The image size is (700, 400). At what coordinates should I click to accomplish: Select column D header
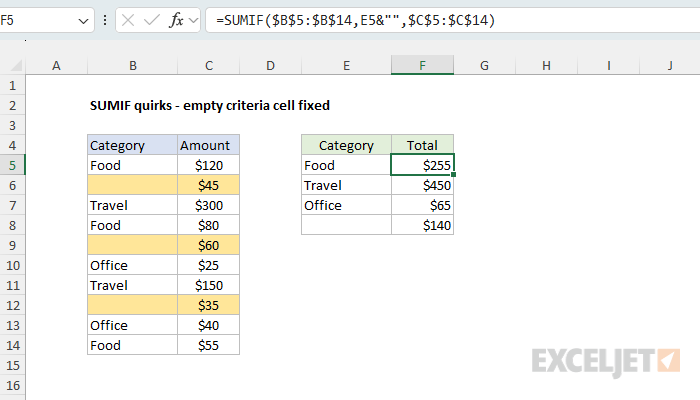click(x=271, y=66)
